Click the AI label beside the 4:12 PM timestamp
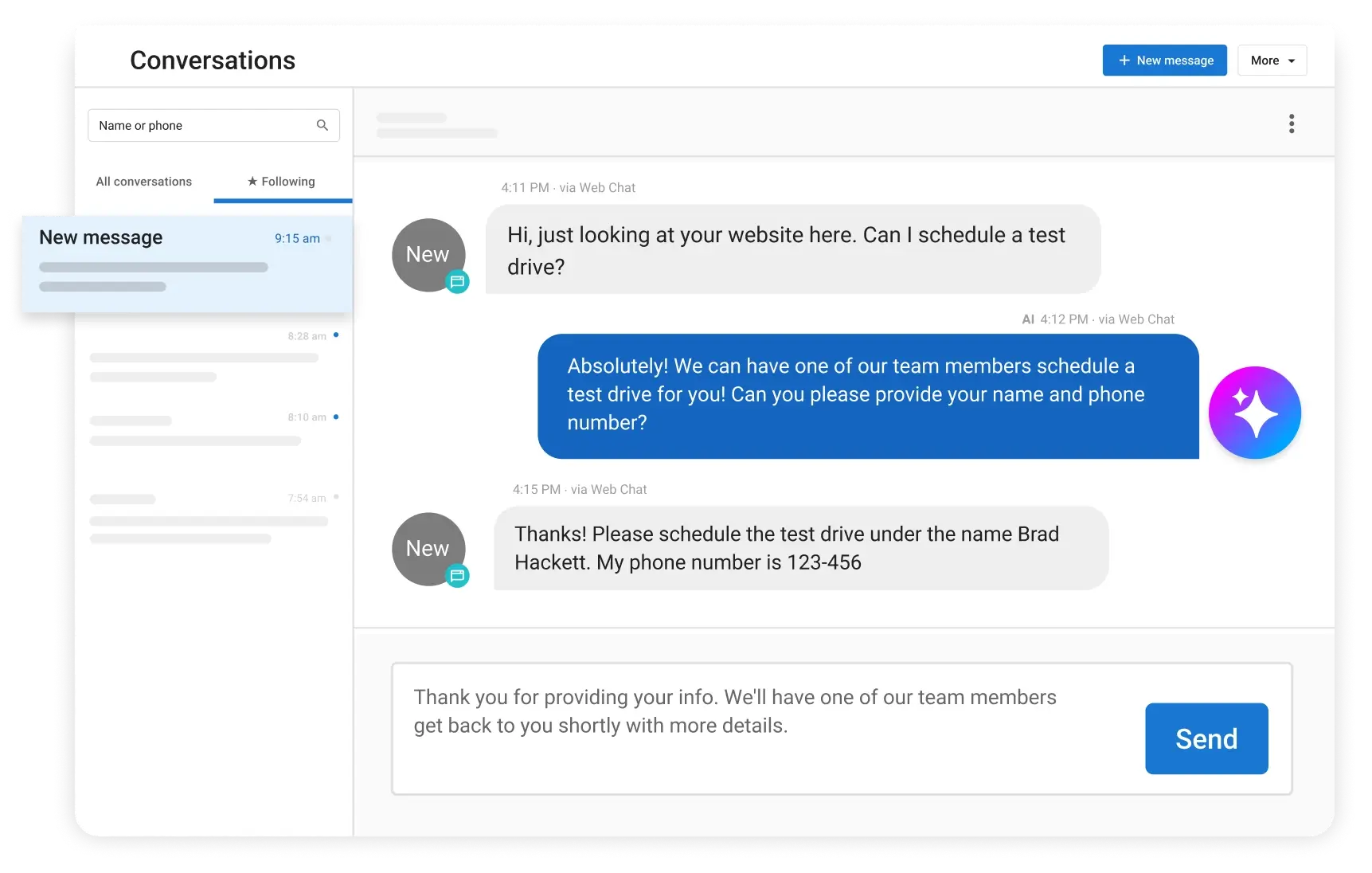Screen dimensions: 1372x873 1026,319
